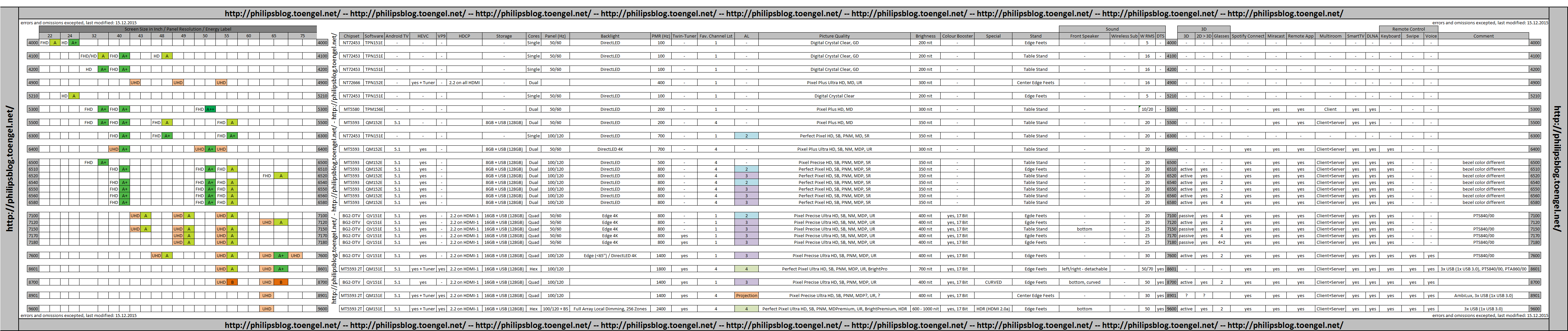The height and width of the screenshot is (331, 1568).
Task: Click 'Full Array Local Dimming, 256 Zones' cell
Action: pyautogui.click(x=610, y=309)
